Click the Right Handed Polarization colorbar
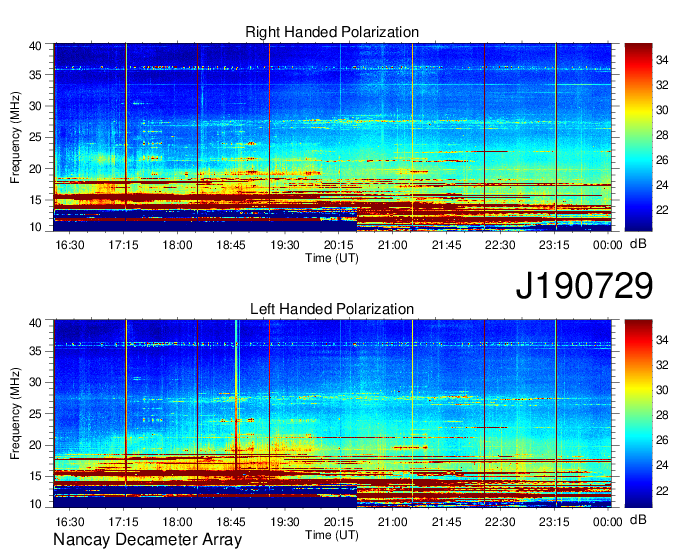The image size is (680, 552). click(638, 137)
